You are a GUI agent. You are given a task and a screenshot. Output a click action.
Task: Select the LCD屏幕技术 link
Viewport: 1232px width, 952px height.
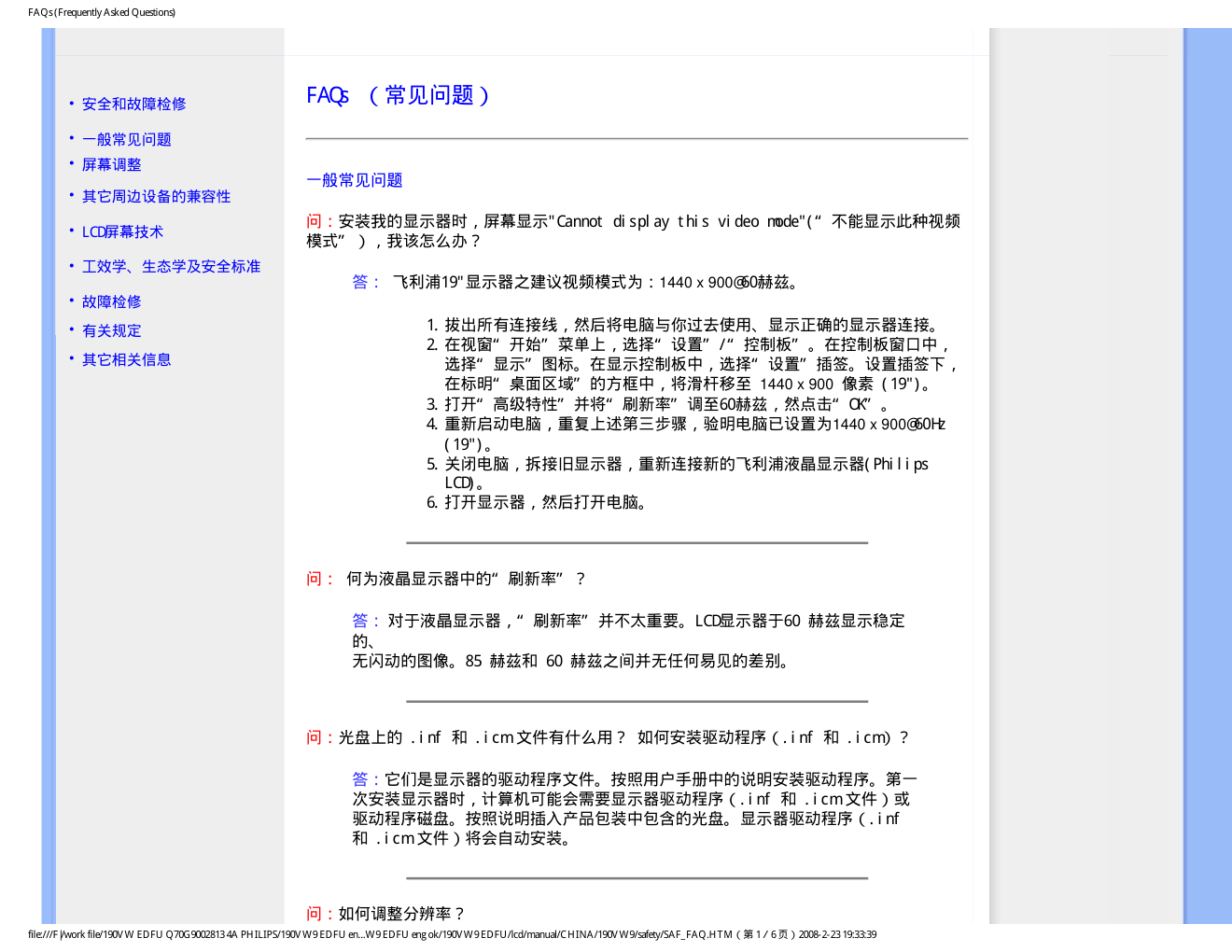click(122, 231)
